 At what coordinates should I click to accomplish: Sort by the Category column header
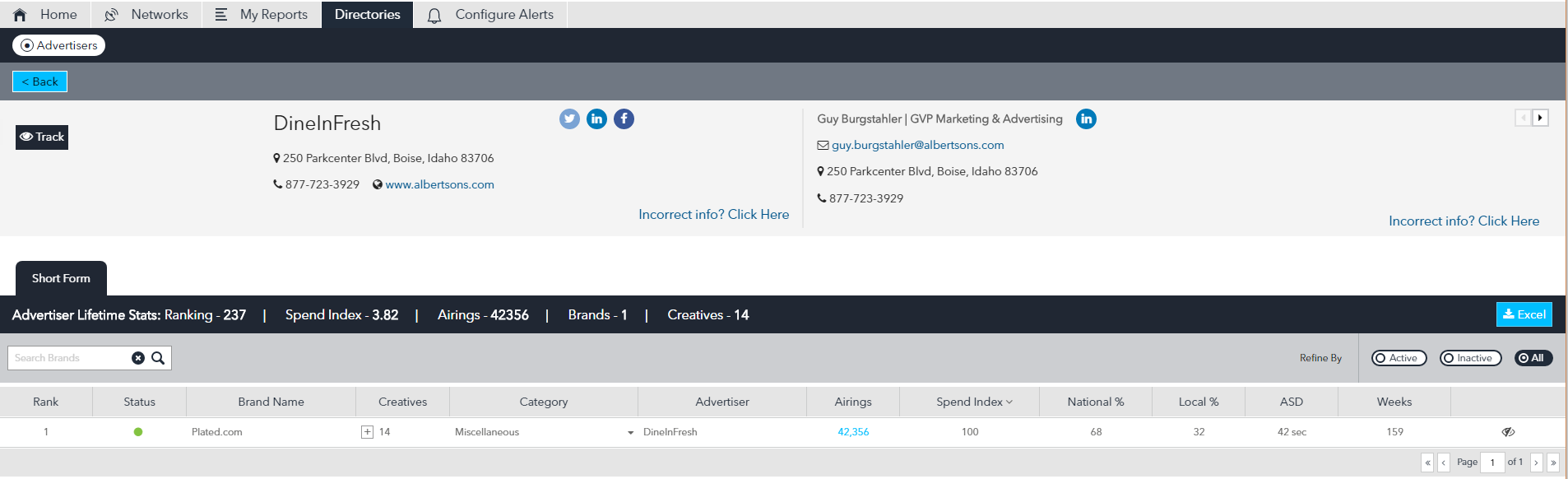[544, 402]
